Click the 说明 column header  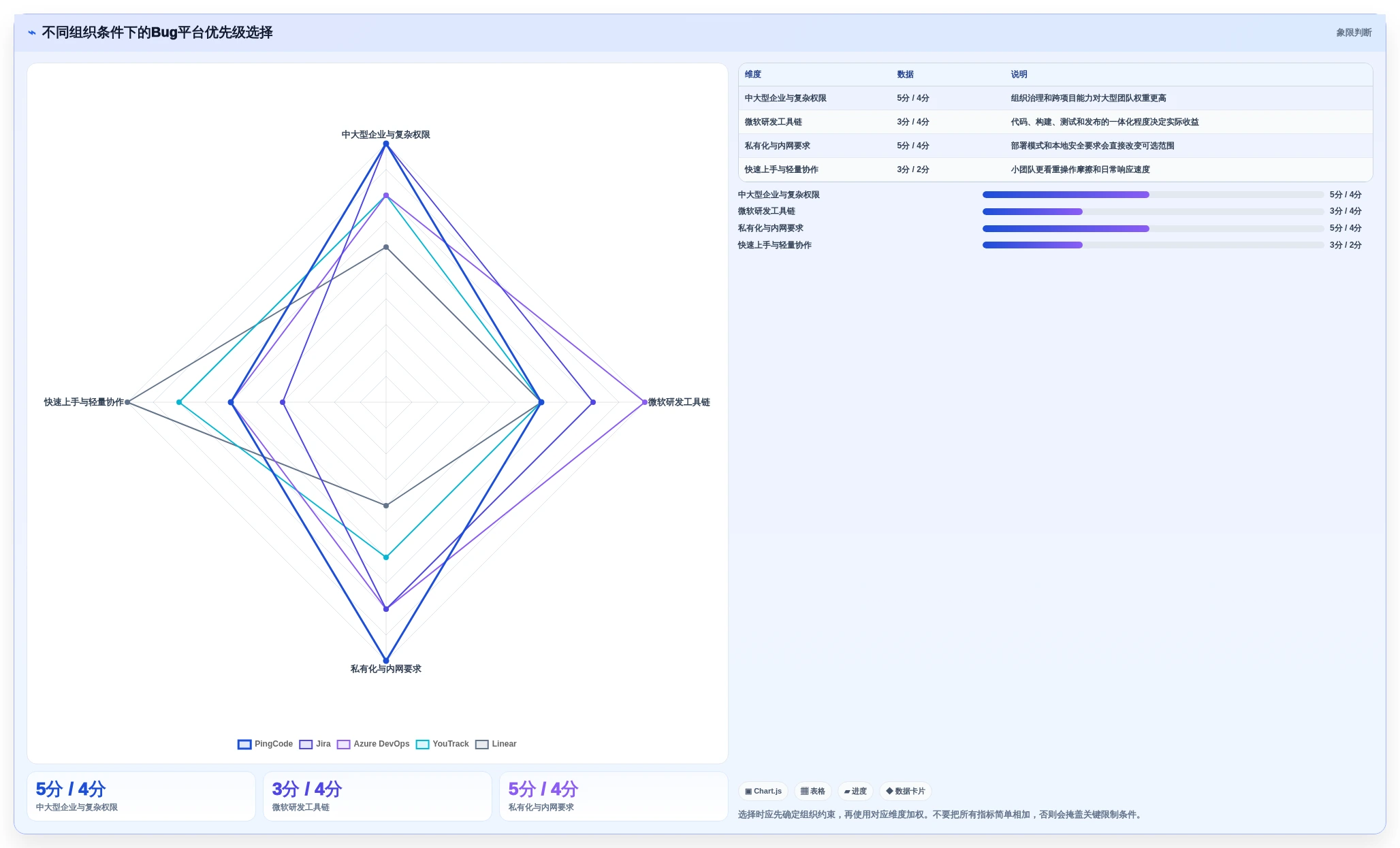[x=1019, y=74]
